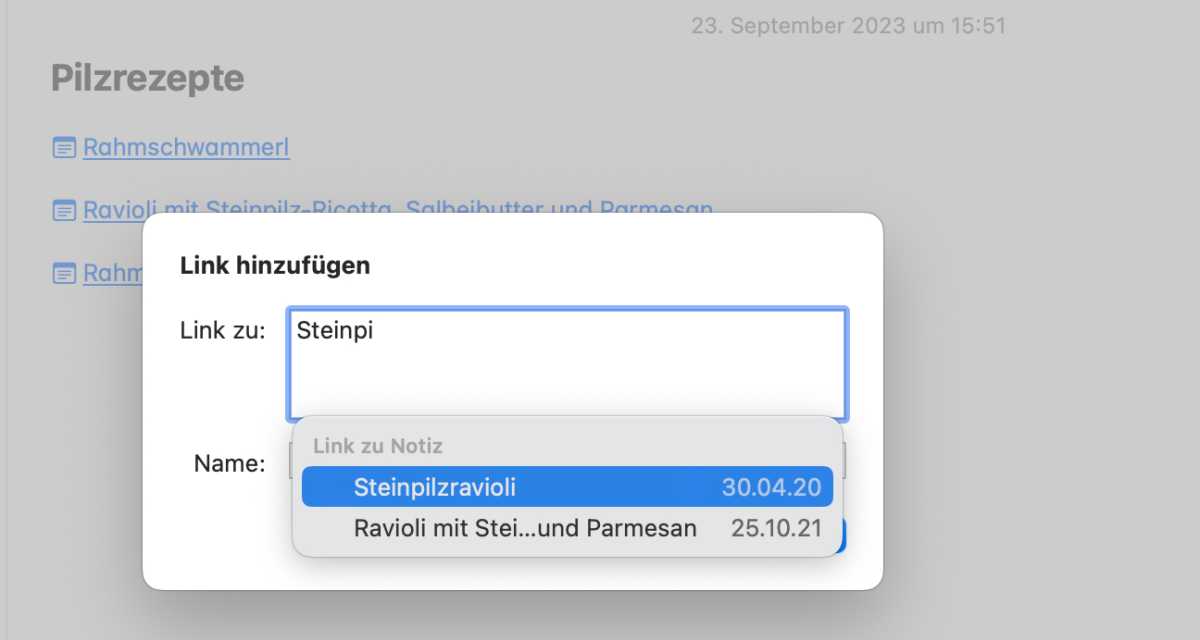
Task: Click the 30.04.20 date on Steinpilzravioli
Action: tap(771, 487)
